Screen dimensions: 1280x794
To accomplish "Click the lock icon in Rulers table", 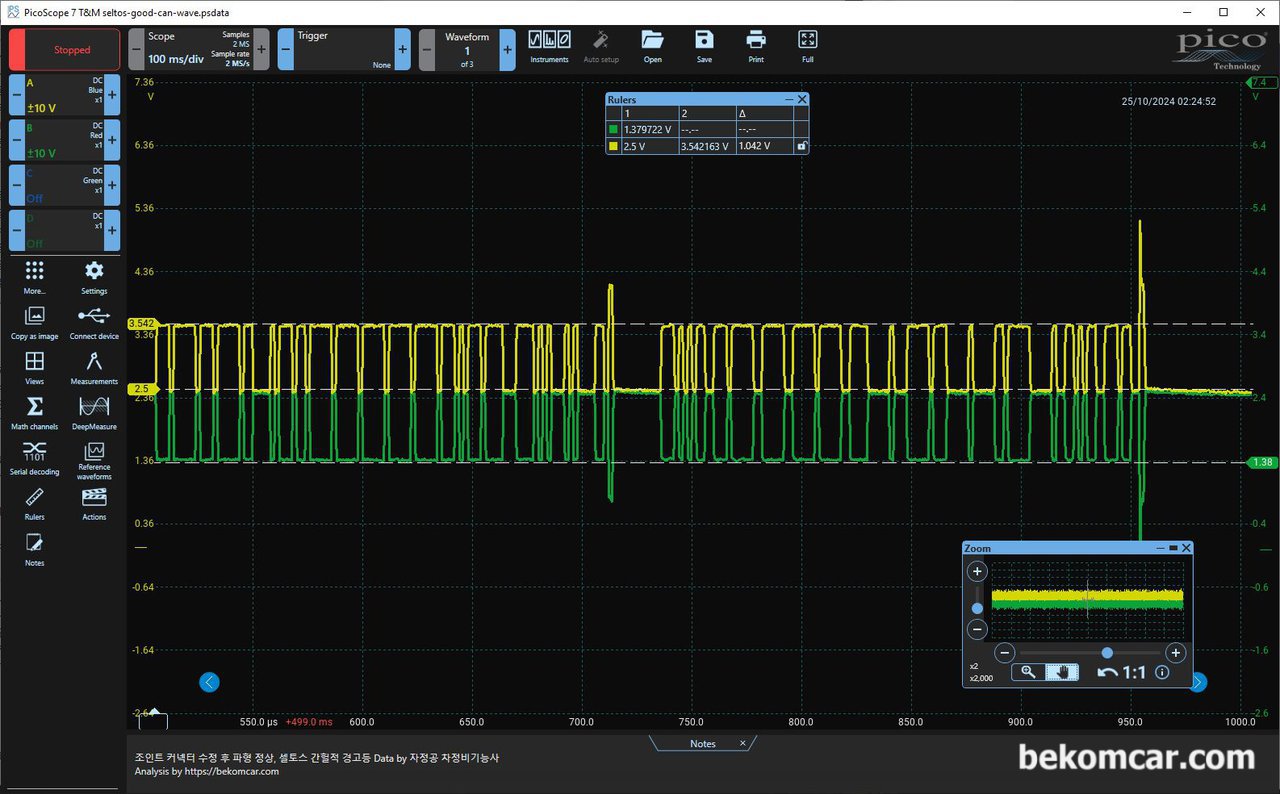I will tap(801, 146).
